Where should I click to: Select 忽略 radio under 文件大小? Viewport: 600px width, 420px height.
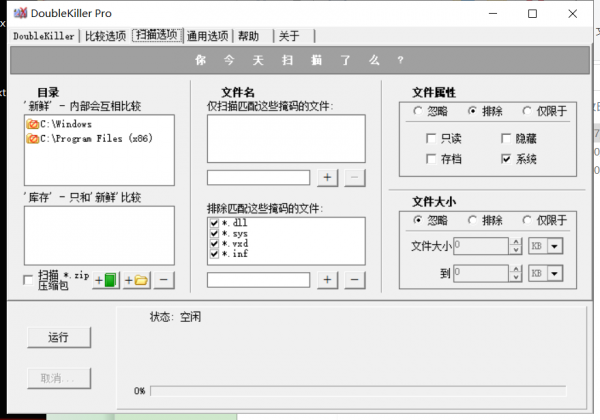[418, 220]
